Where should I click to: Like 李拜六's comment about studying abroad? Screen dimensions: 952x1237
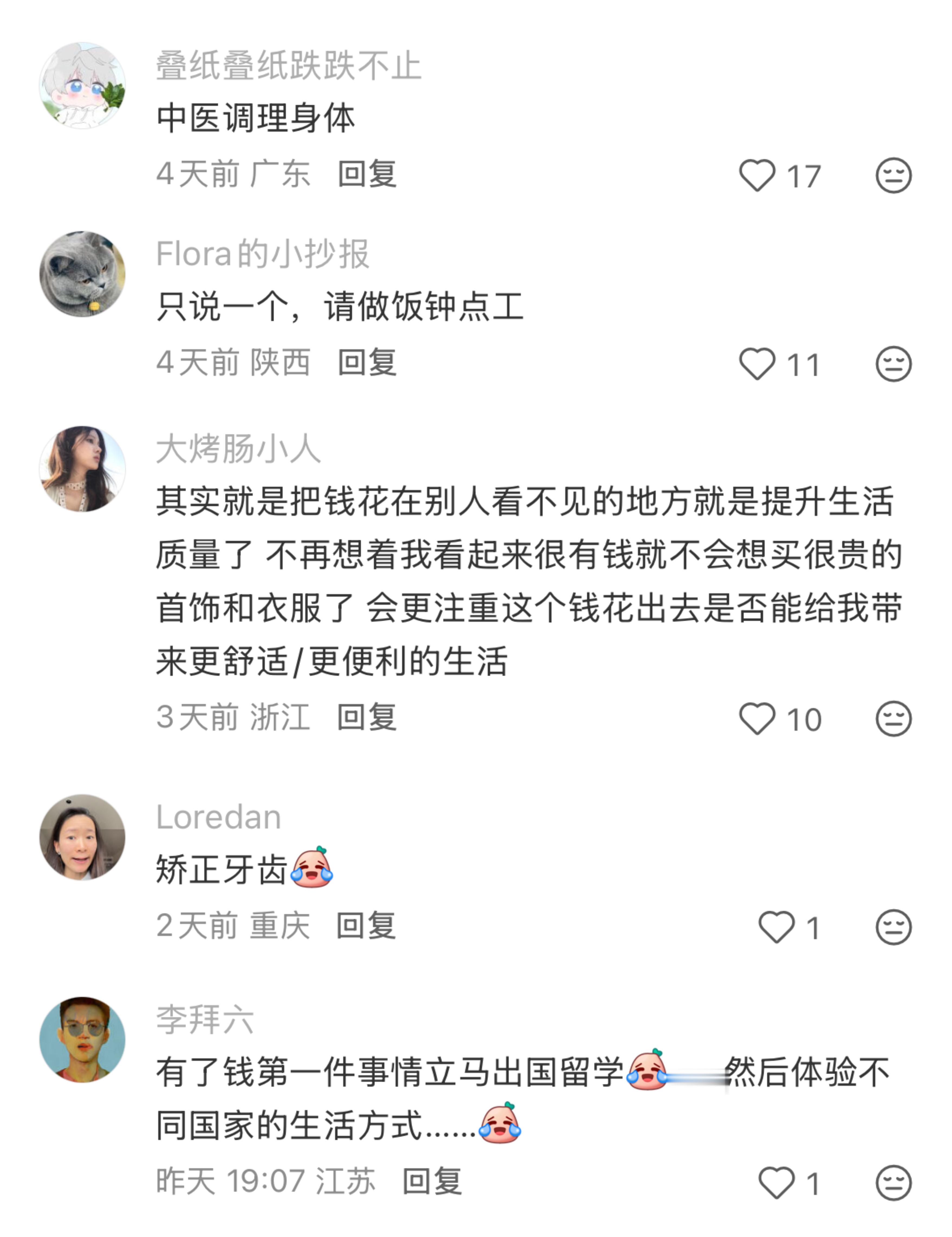[x=776, y=1183]
